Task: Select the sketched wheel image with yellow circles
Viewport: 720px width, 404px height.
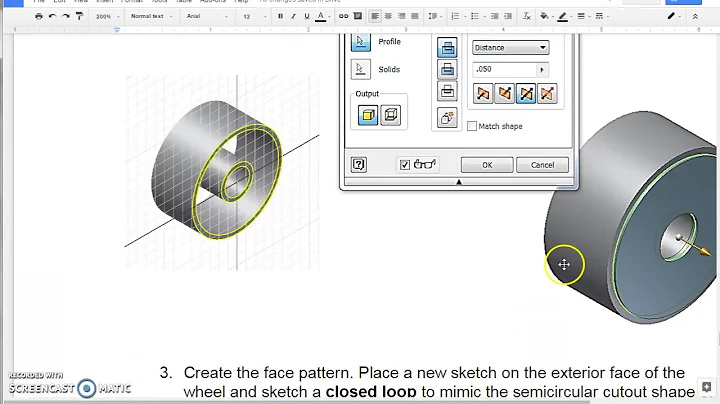Action: [222, 173]
